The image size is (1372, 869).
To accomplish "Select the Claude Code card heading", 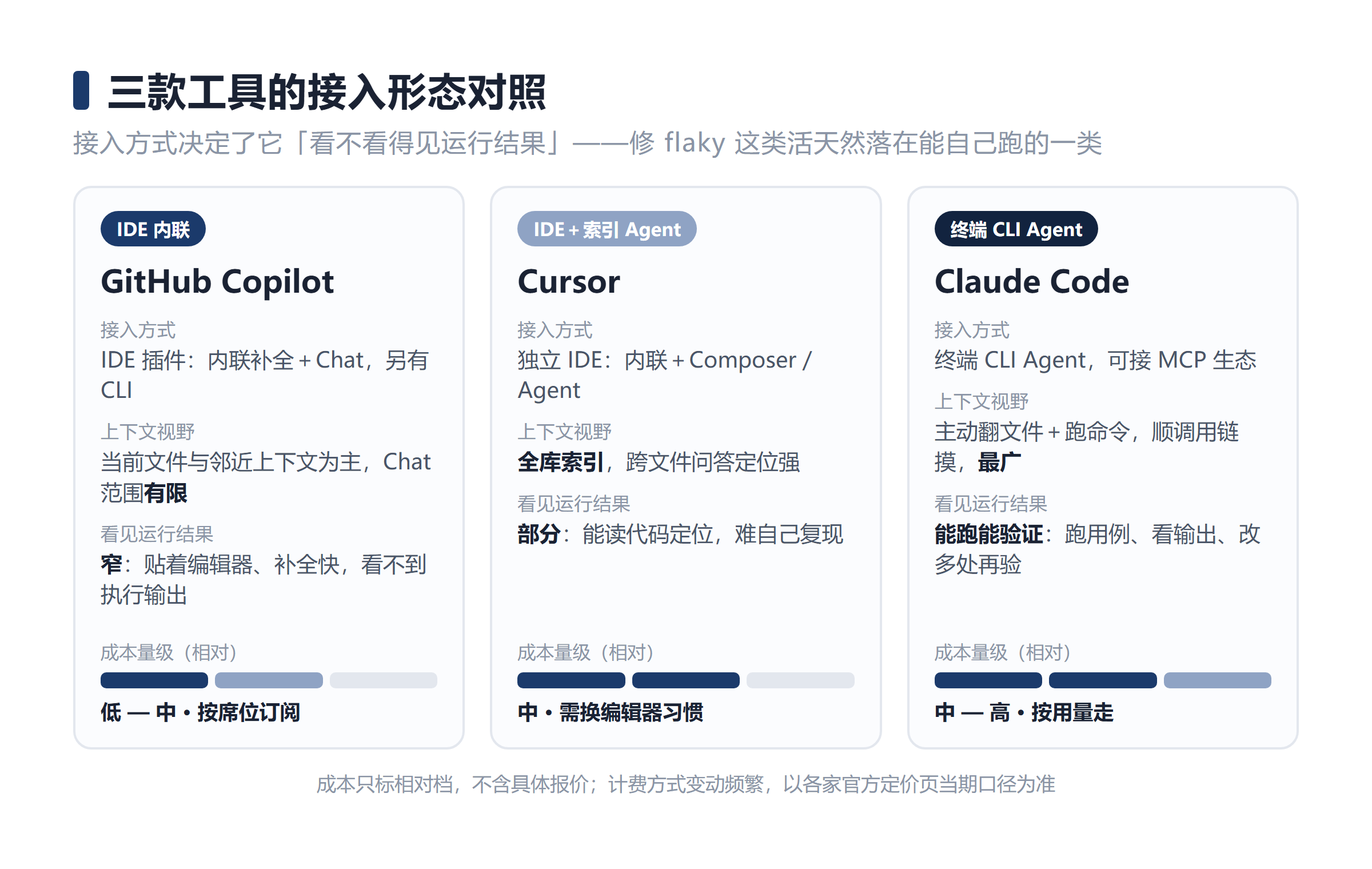I will 1032,281.
